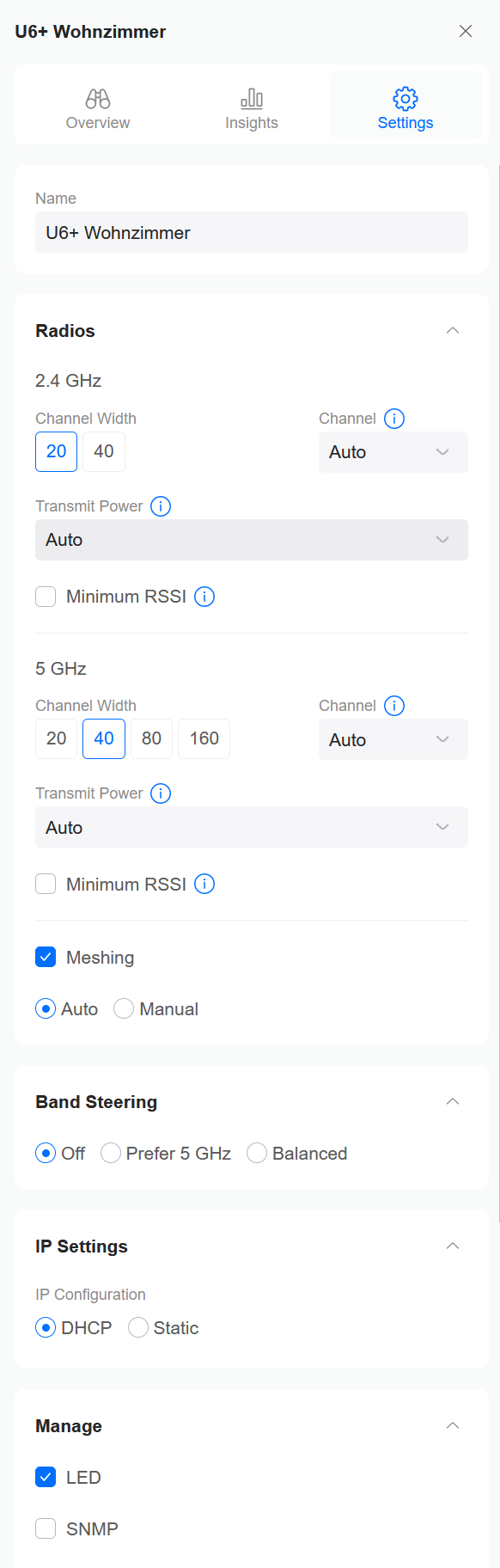
Task: Click the 5 GHz Transmit Power info icon
Action: pos(161,793)
